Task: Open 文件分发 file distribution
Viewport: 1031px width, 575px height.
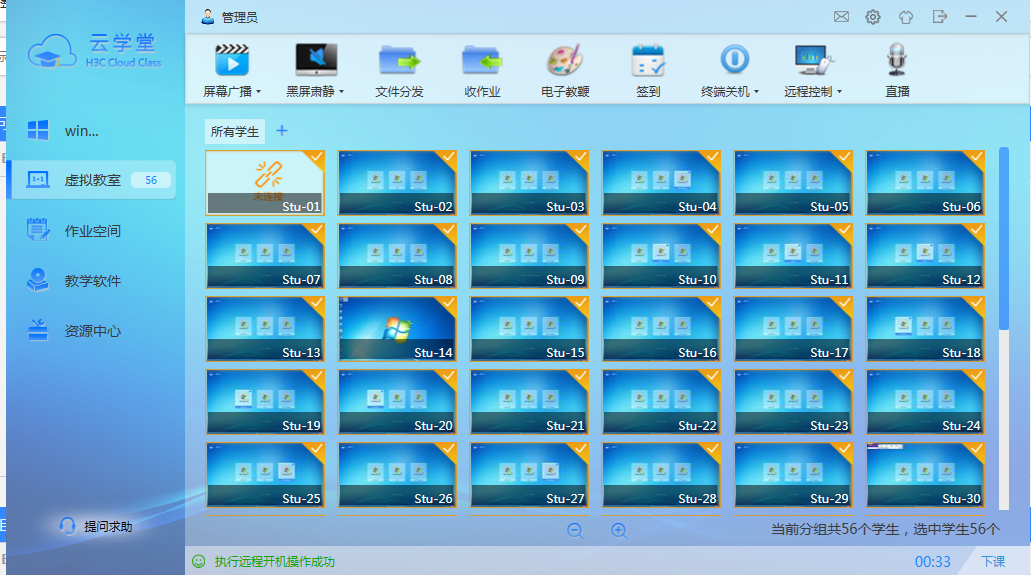Action: point(399,61)
